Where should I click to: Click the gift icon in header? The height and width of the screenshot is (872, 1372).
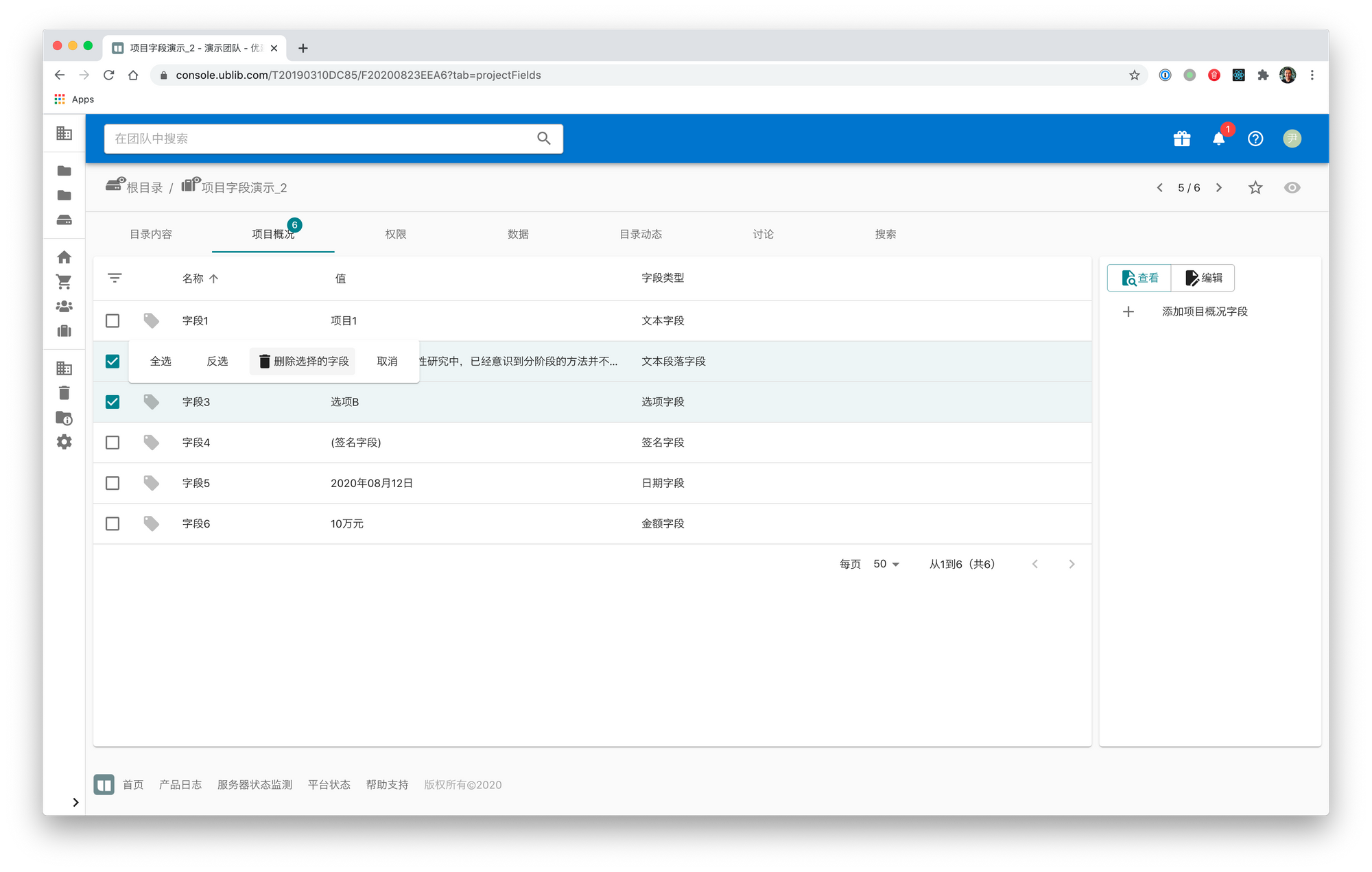[1181, 139]
